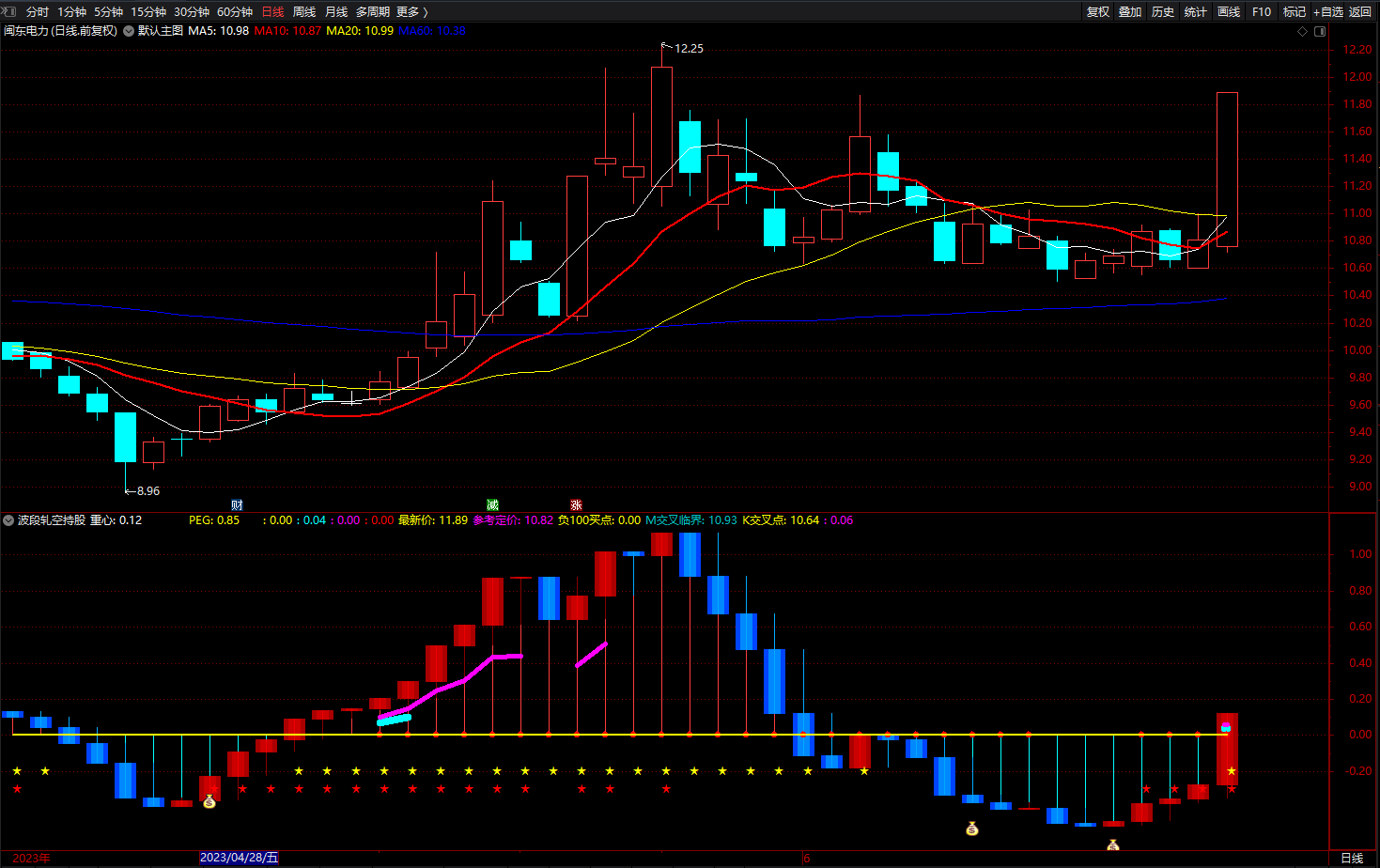1380x868 pixels.
Task: Click the money bag icon under blue bars
Action: [x=972, y=829]
